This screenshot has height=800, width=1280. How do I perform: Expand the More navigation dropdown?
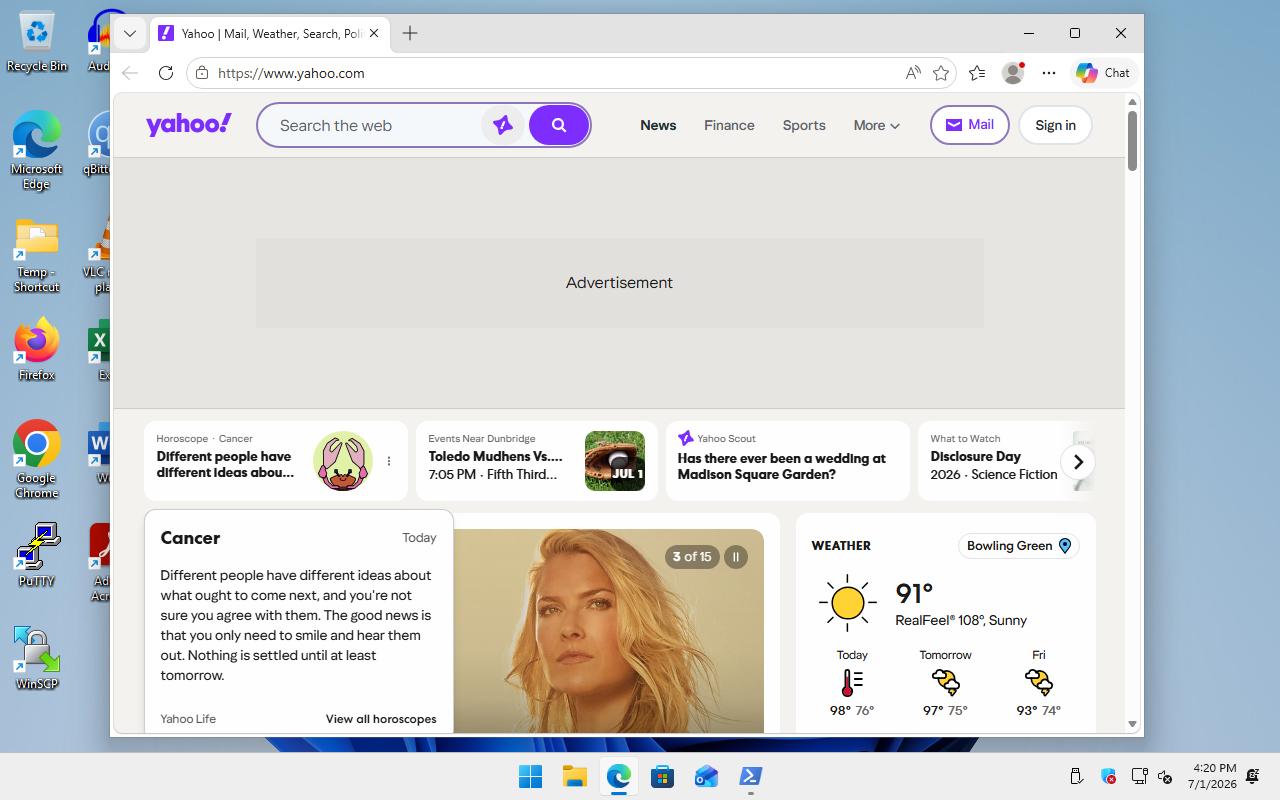coord(877,125)
